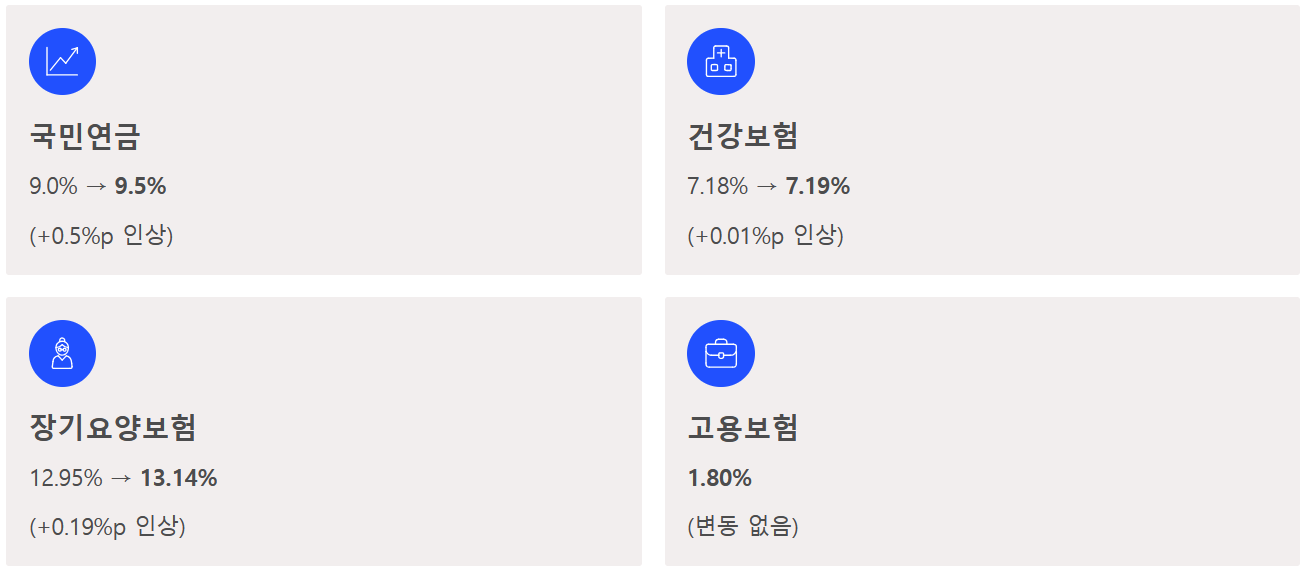1303x569 pixels.
Task: Click the old 12.95% rate value
Action: coord(66,478)
